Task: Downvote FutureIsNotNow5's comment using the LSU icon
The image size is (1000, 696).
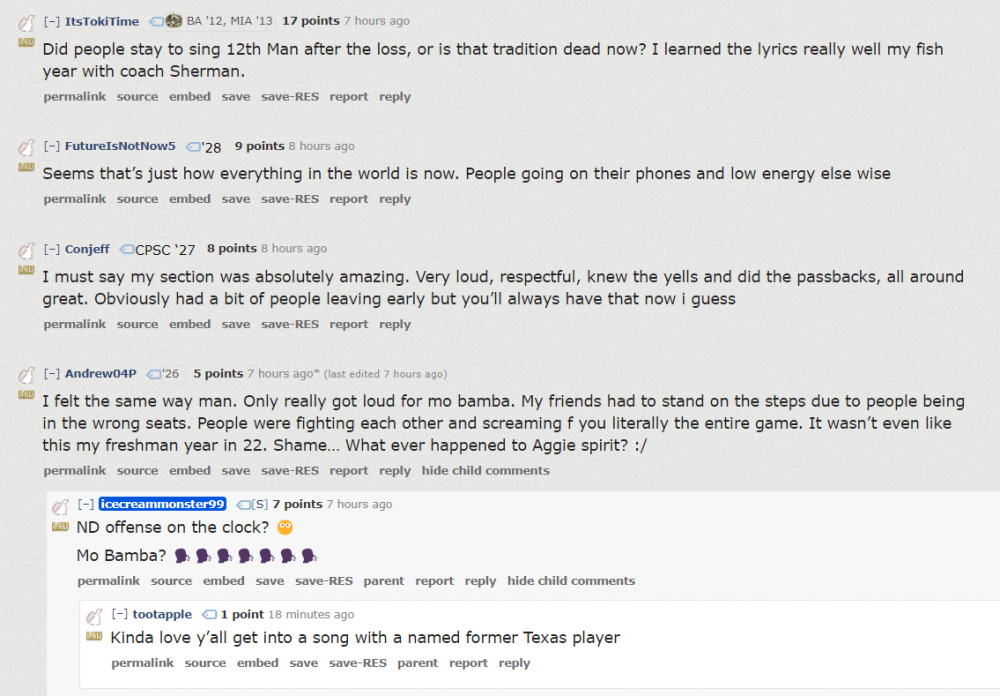Action: (x=26, y=167)
